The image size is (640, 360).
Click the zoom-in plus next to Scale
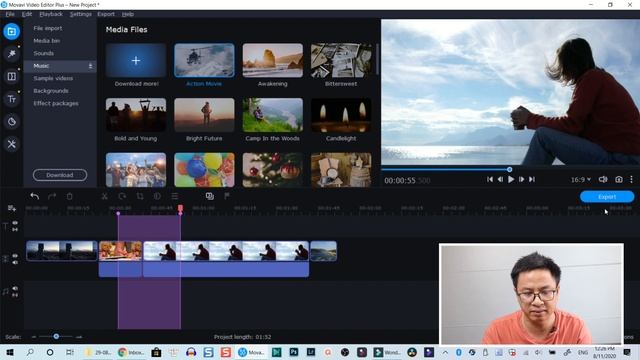pyautogui.click(x=79, y=337)
